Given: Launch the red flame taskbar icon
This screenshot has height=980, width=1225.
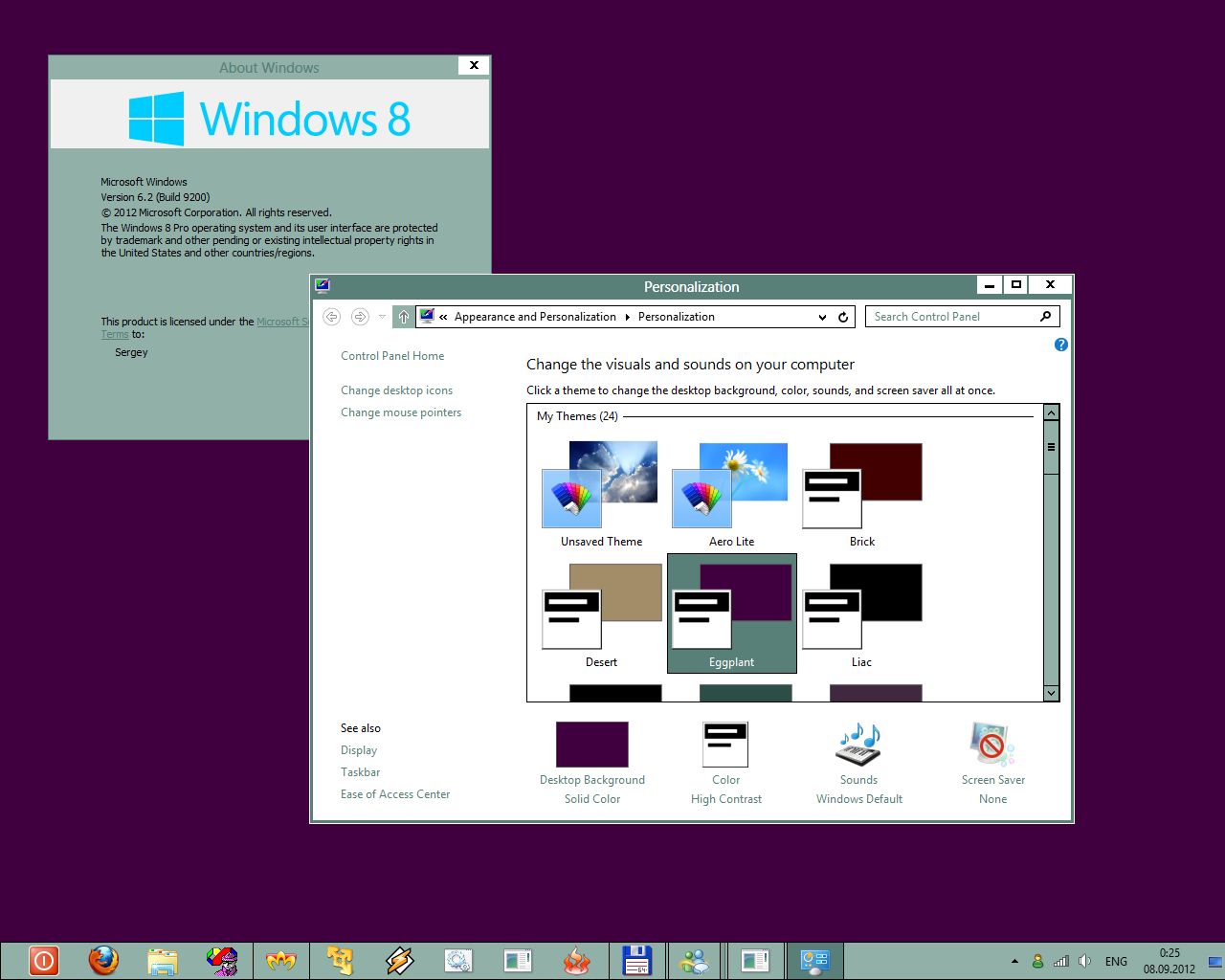Looking at the screenshot, I should 577,960.
